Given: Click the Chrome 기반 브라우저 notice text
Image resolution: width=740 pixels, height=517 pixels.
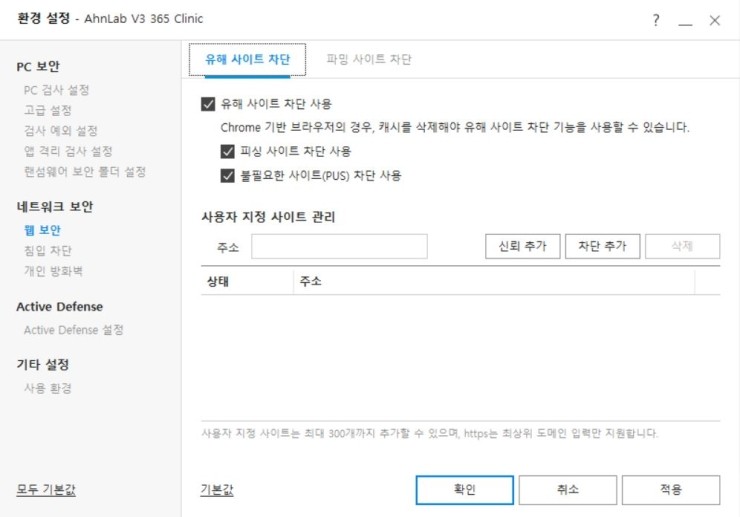Looking at the screenshot, I should click(455, 127).
